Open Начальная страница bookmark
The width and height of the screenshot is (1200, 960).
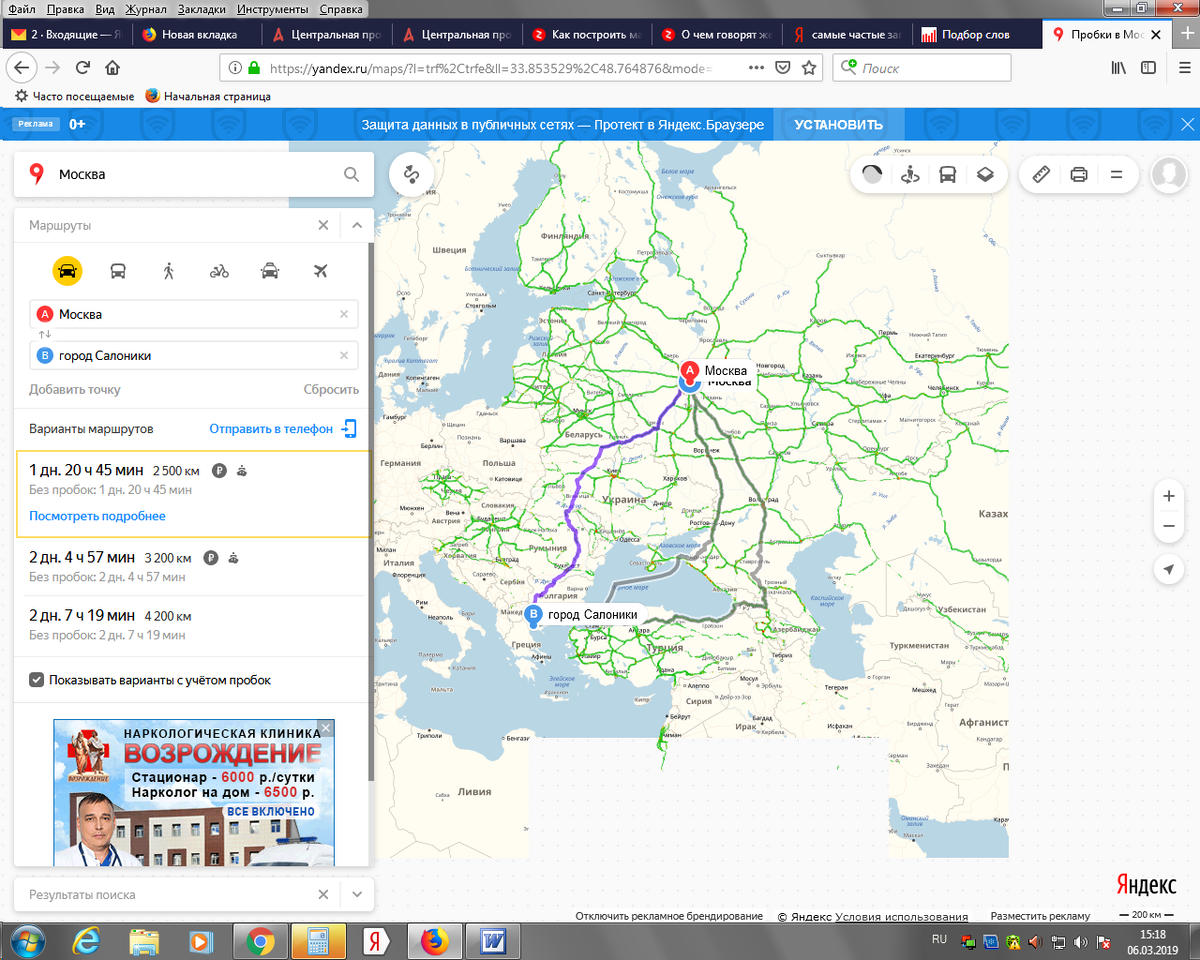coord(208,97)
